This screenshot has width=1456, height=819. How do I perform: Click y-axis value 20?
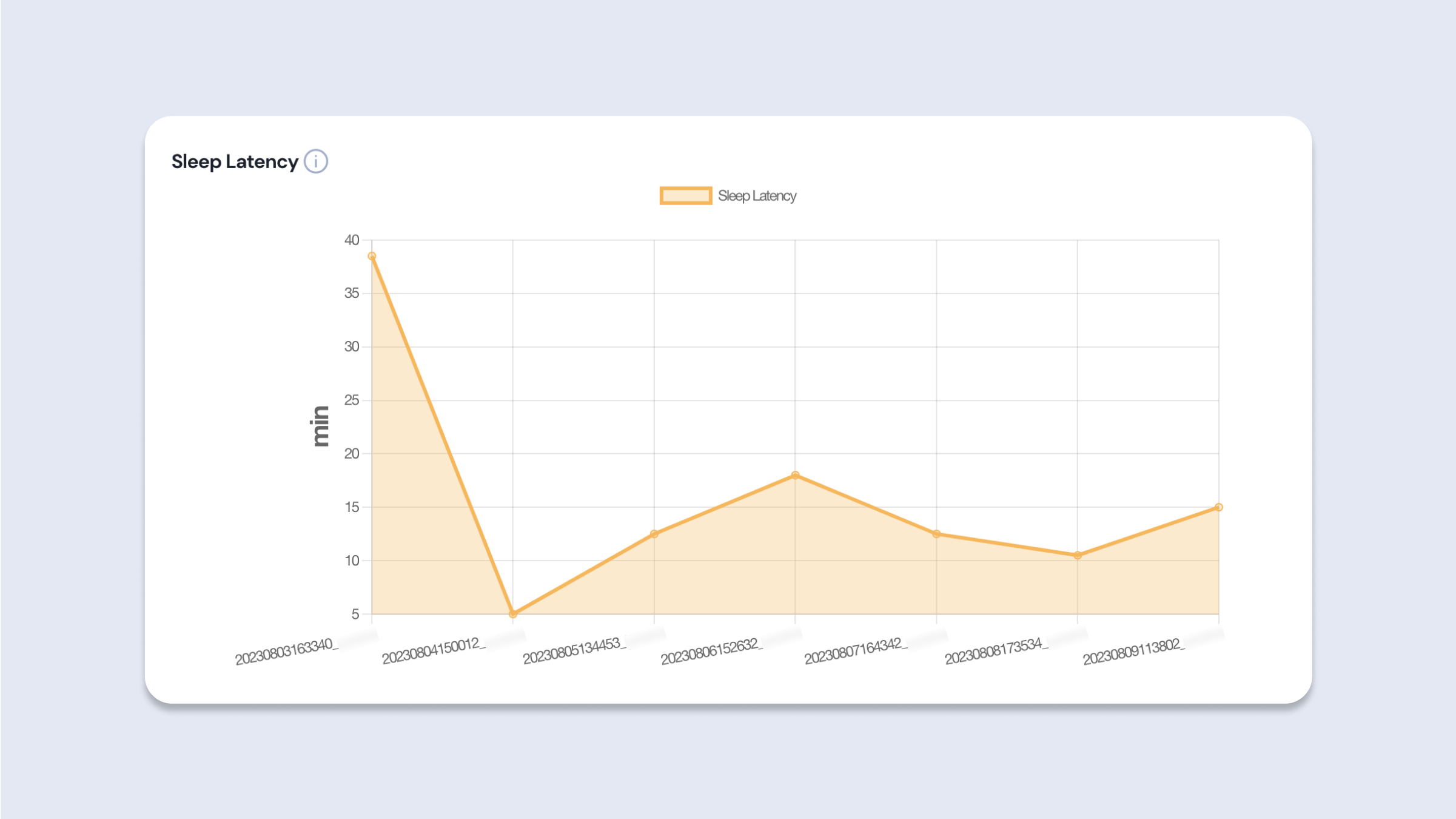click(352, 454)
